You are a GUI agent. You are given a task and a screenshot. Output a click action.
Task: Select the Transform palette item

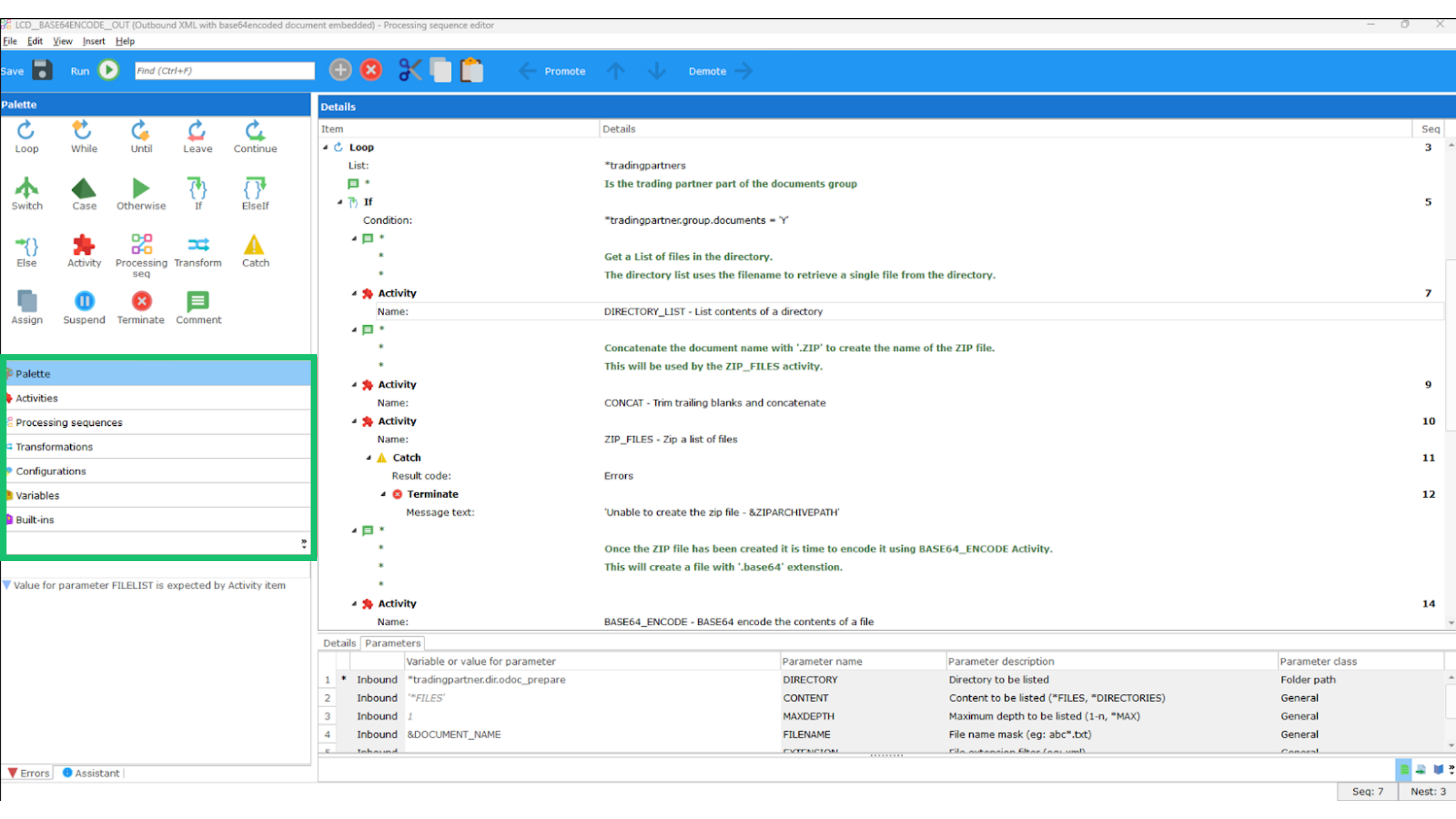198,252
